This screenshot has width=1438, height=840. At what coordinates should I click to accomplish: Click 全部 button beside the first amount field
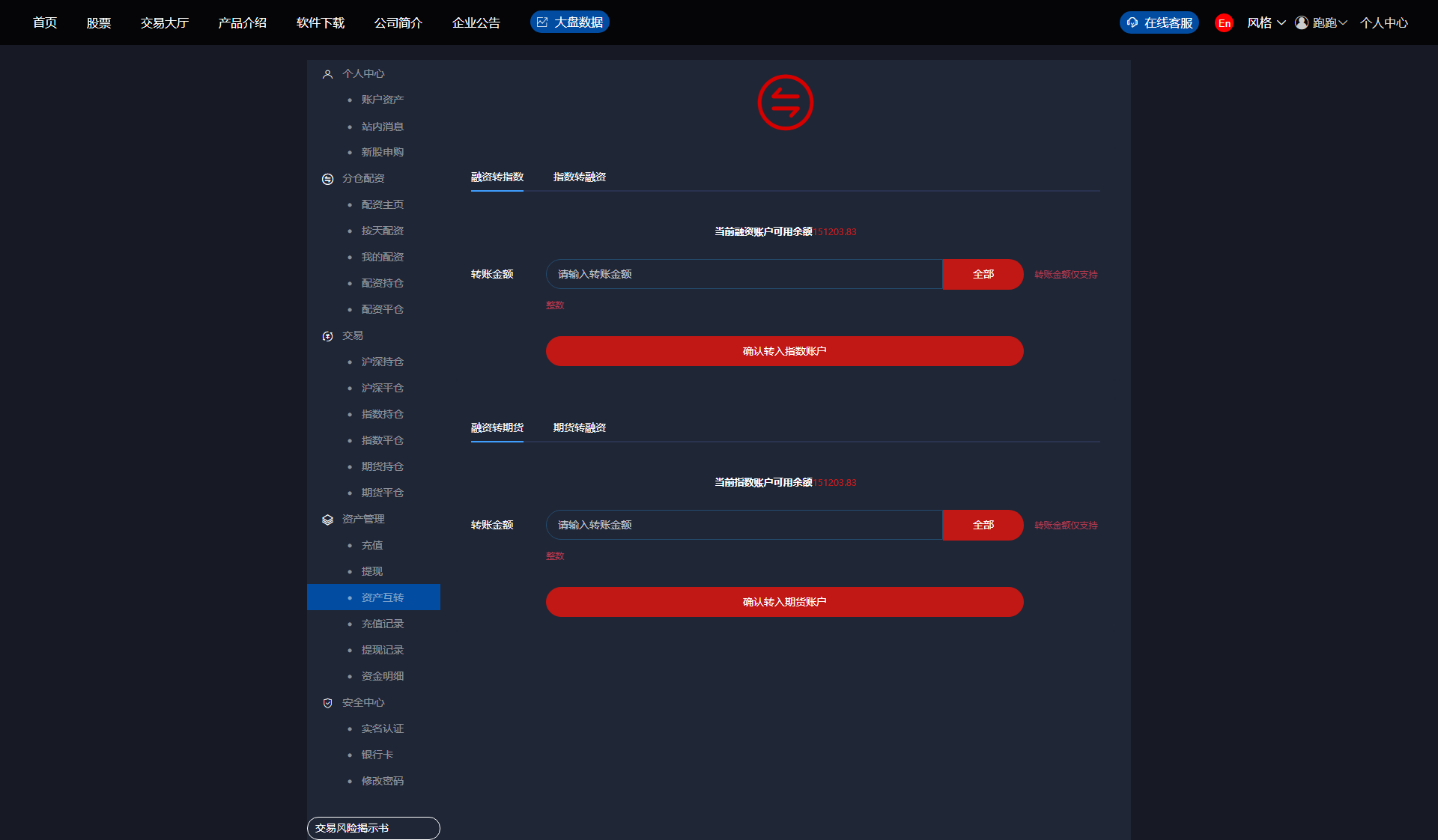(x=983, y=275)
